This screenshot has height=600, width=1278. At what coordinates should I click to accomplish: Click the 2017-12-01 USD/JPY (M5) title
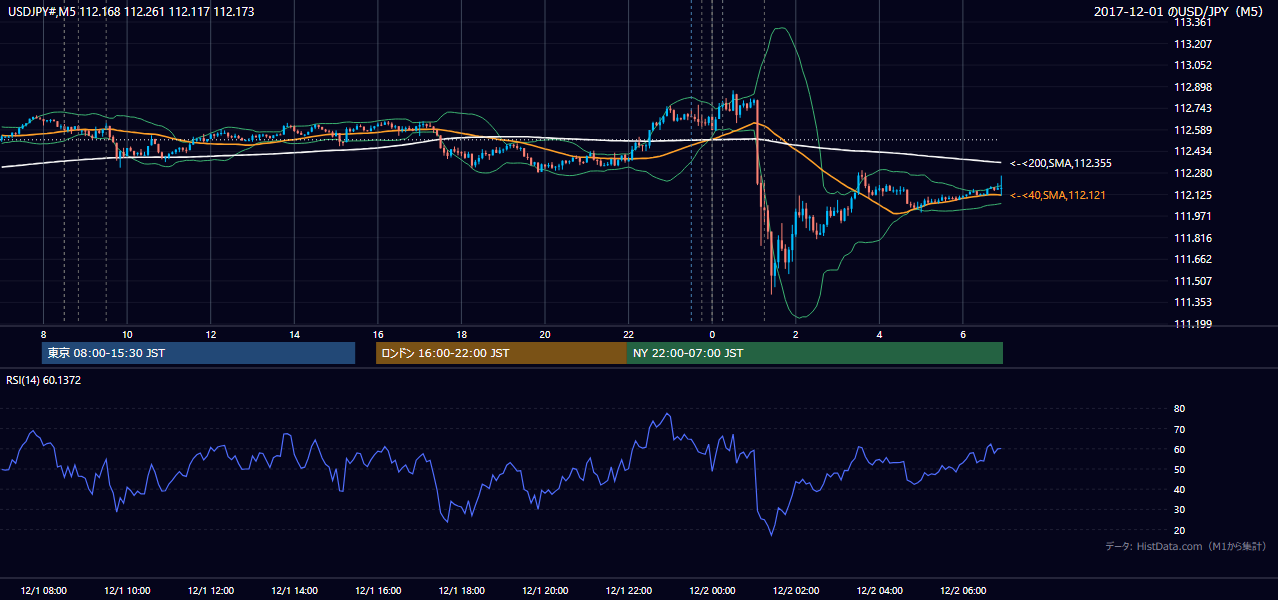pos(1180,11)
